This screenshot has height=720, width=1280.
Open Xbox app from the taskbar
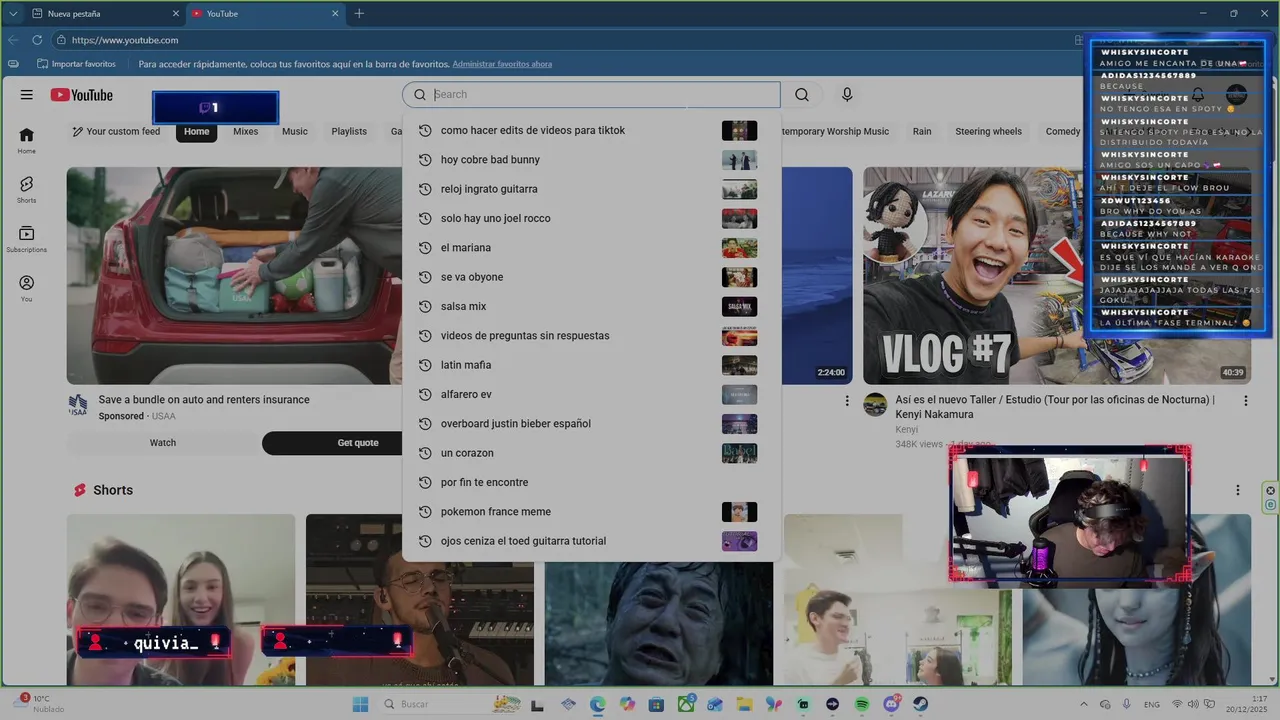(x=686, y=705)
